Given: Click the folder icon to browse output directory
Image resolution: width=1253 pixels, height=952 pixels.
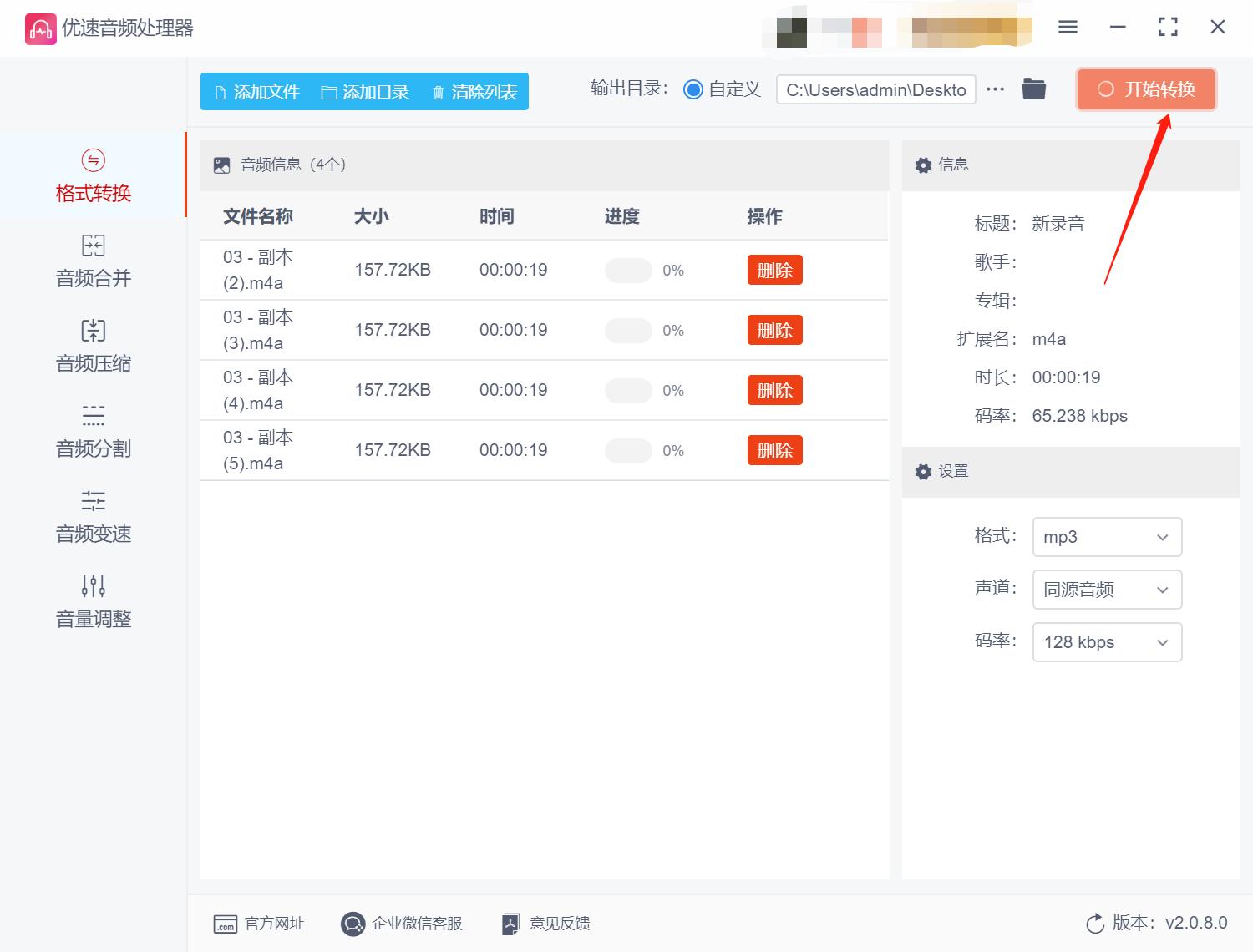Looking at the screenshot, I should 1033,88.
